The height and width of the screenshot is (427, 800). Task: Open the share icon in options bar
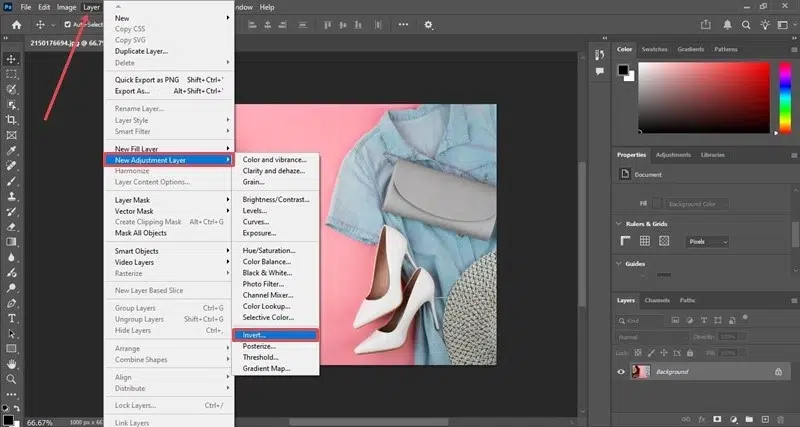click(x=706, y=24)
